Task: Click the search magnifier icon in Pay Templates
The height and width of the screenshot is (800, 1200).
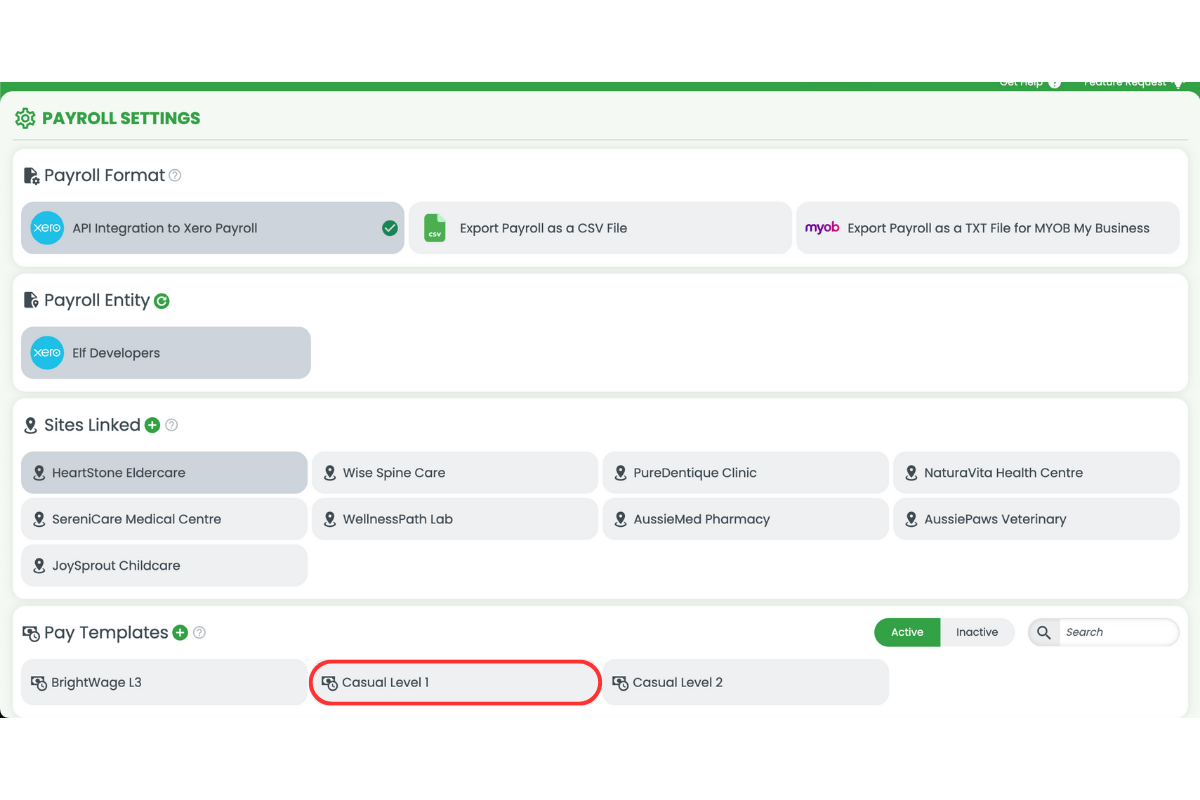Action: (1043, 632)
